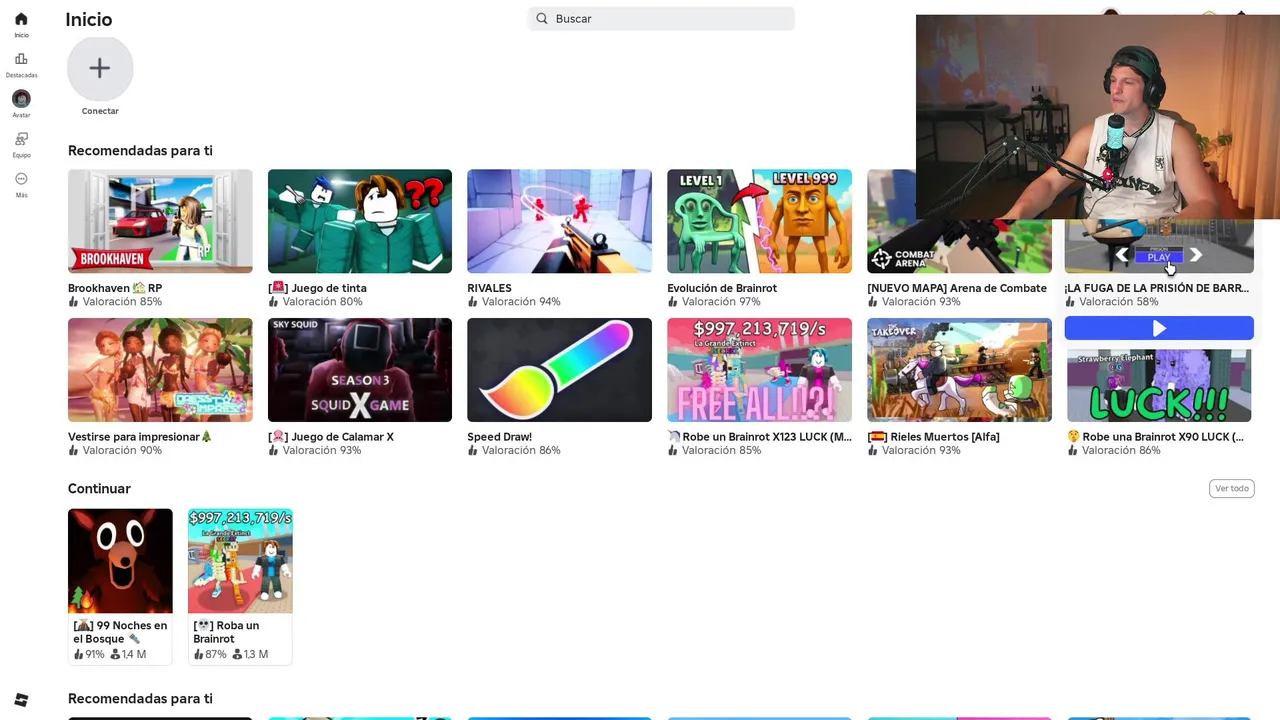1280x720 pixels.
Task: Open the Evolución de Brainrot thumbnail
Action: pyautogui.click(x=759, y=221)
